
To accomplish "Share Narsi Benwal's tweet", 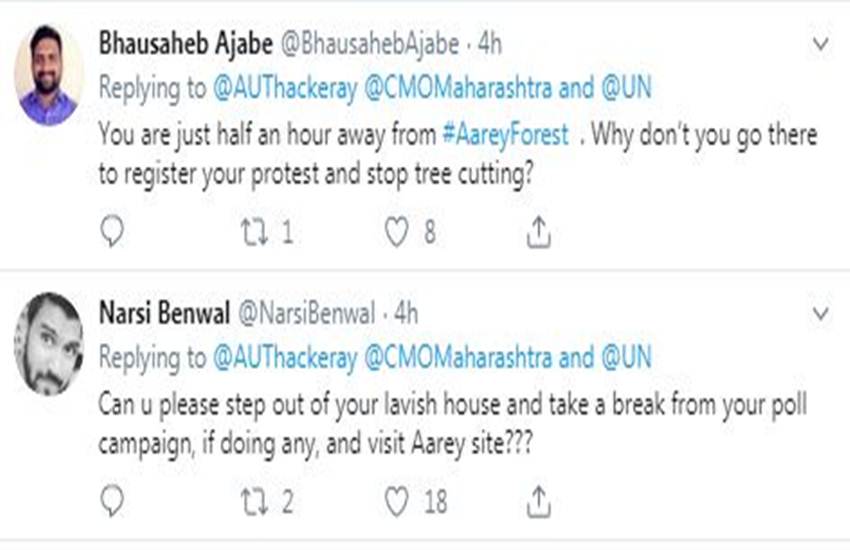I will 538,500.
